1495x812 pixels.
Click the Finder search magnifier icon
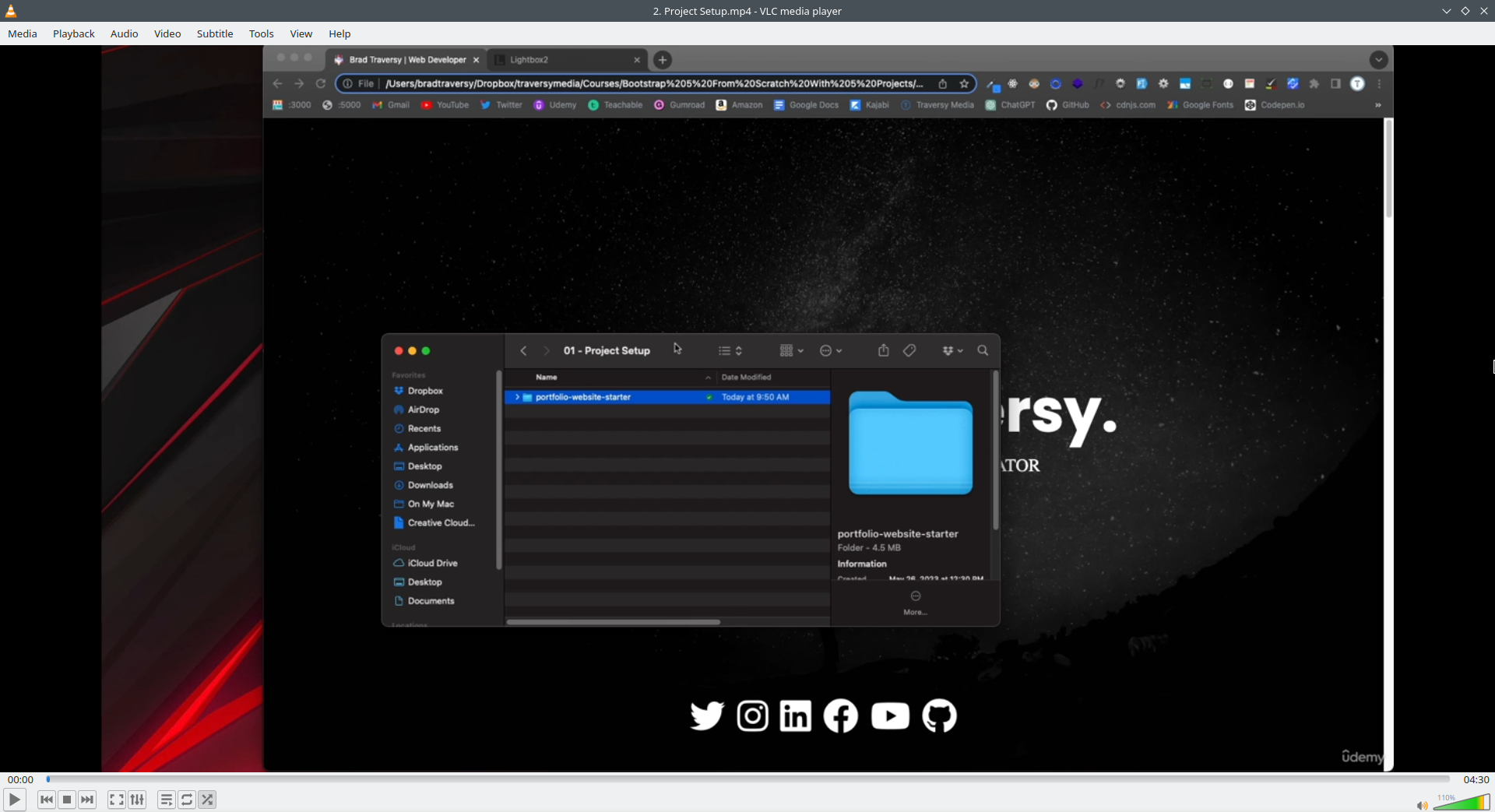click(983, 351)
